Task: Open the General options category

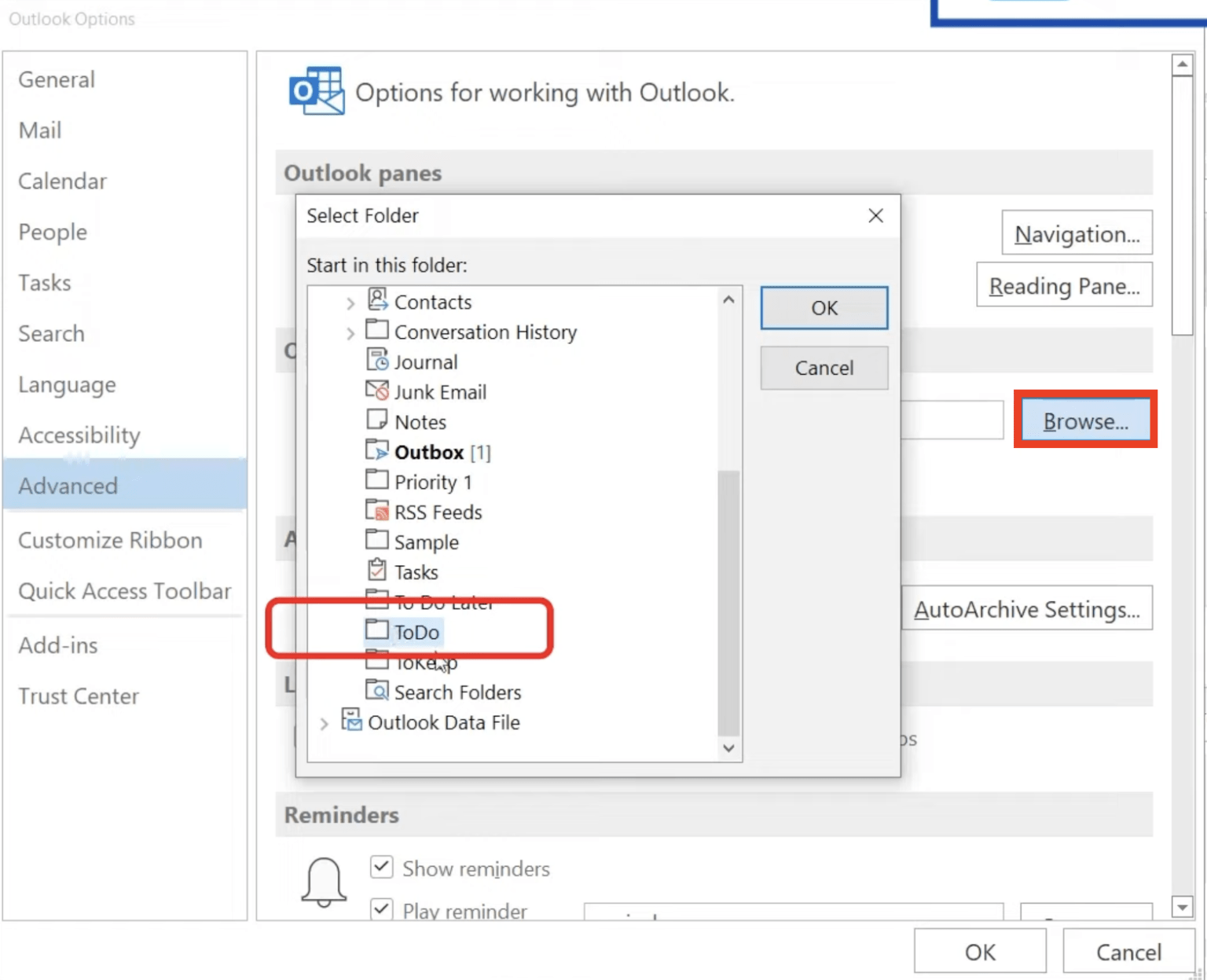Action: [125, 79]
